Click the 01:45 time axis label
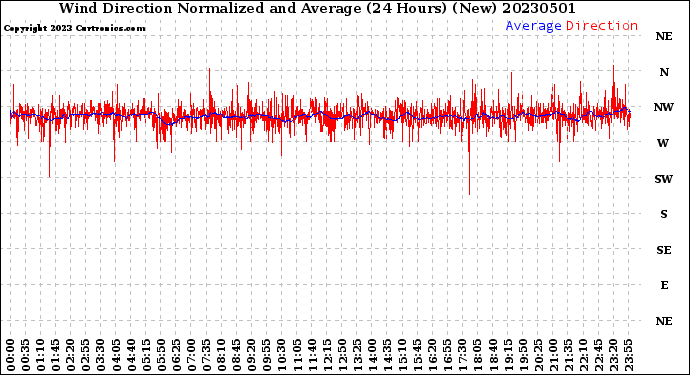 point(56,355)
